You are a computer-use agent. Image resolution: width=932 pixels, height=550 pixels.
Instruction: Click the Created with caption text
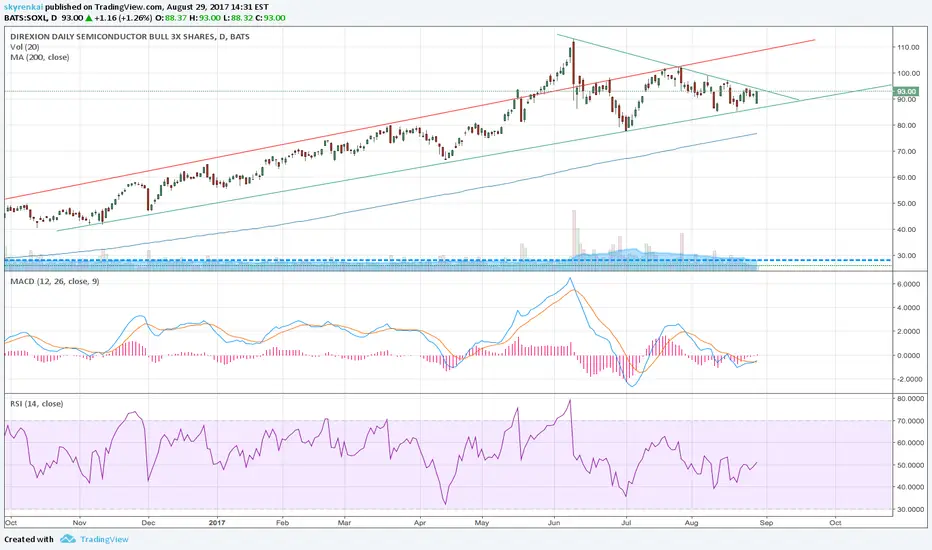(x=29, y=539)
